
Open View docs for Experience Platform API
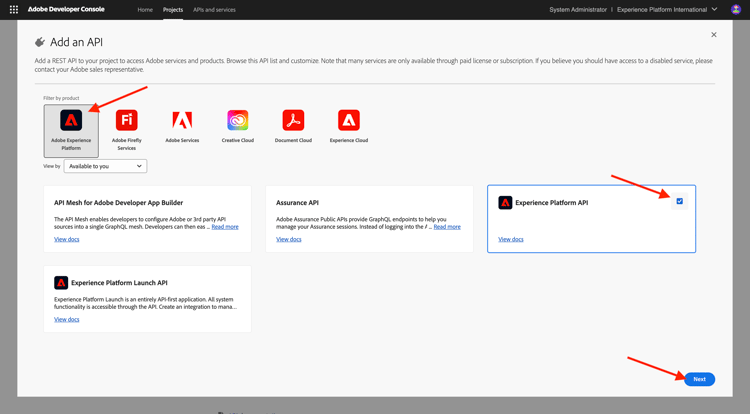(x=510, y=239)
